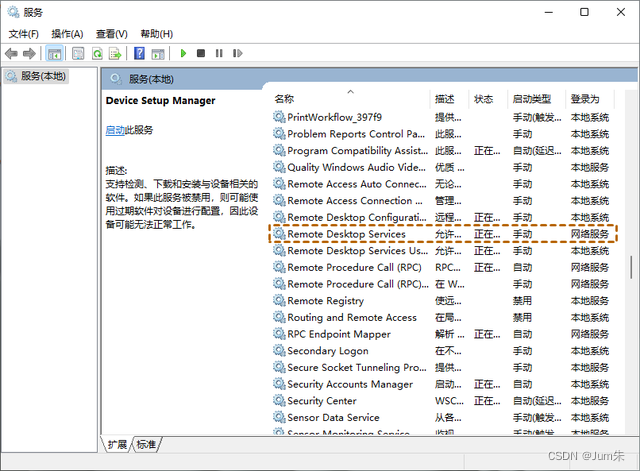Click the 启动 link to start service
This screenshot has height=471, width=640.
tap(115, 130)
